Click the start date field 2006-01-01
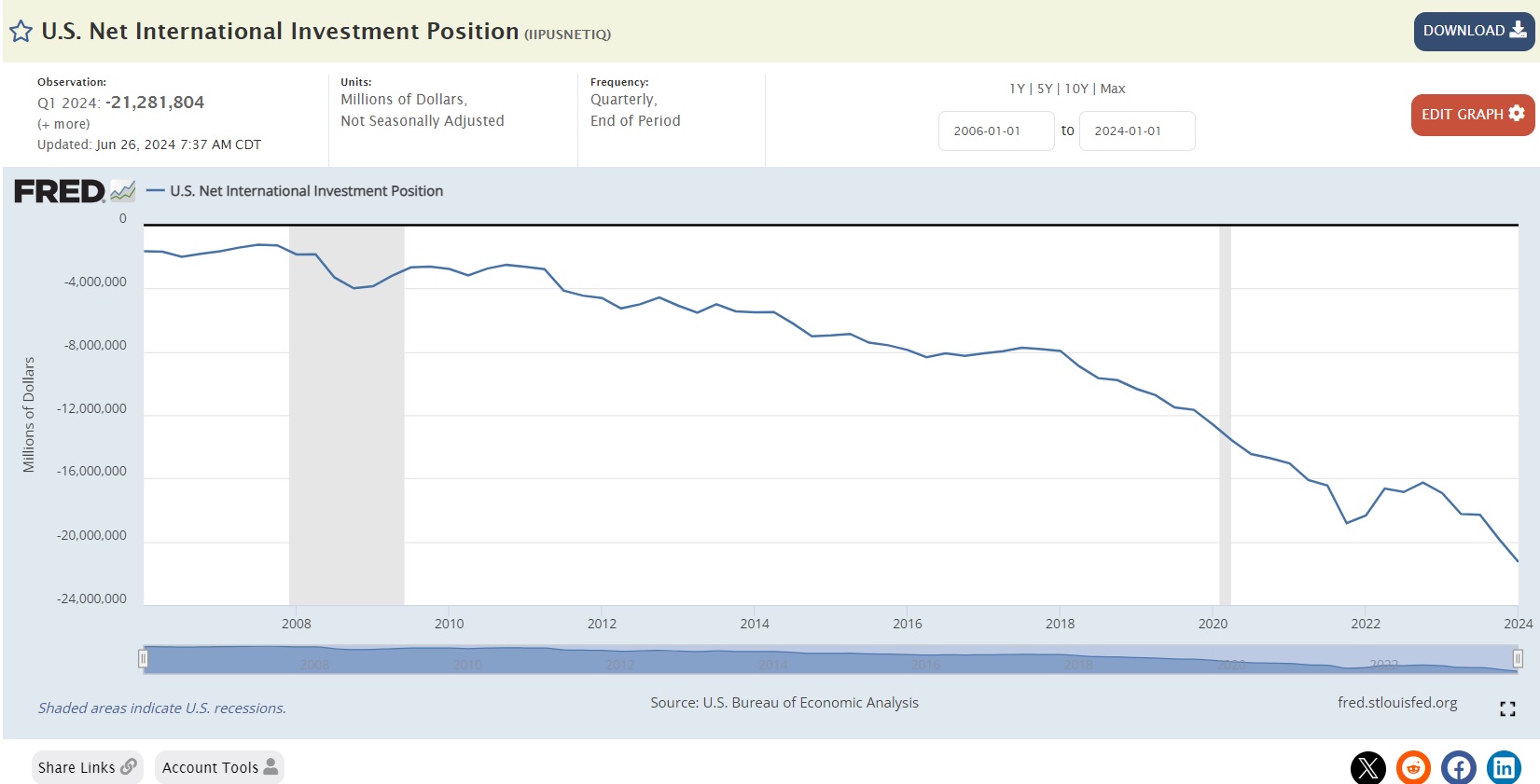This screenshot has width=1540, height=784. [x=996, y=131]
